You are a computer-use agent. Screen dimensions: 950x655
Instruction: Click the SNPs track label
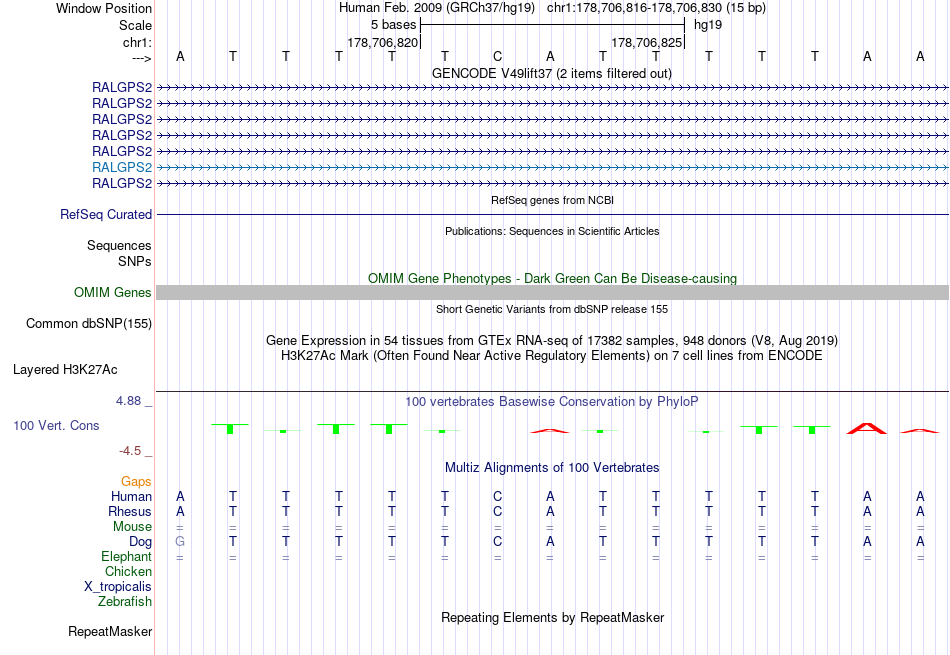pos(135,261)
